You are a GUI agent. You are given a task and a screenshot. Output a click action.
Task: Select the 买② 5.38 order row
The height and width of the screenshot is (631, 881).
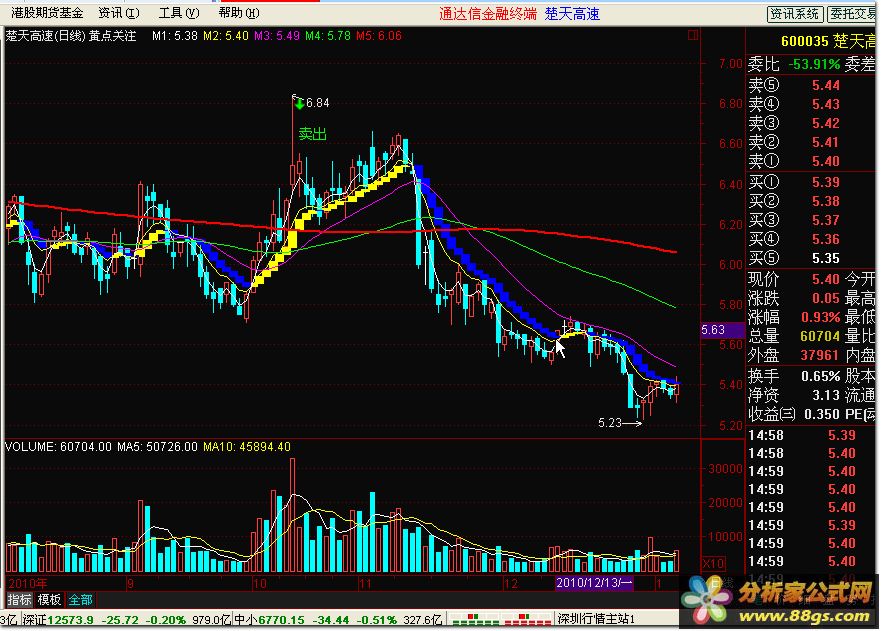(812, 202)
